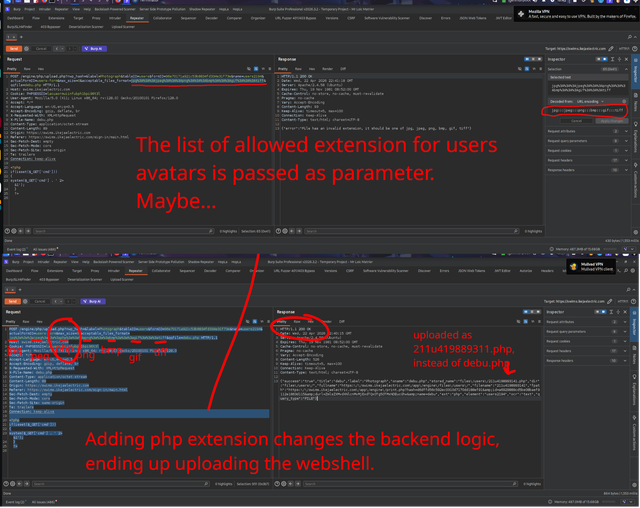Select side-by-side layout toggle, top response header

(x=527, y=59)
